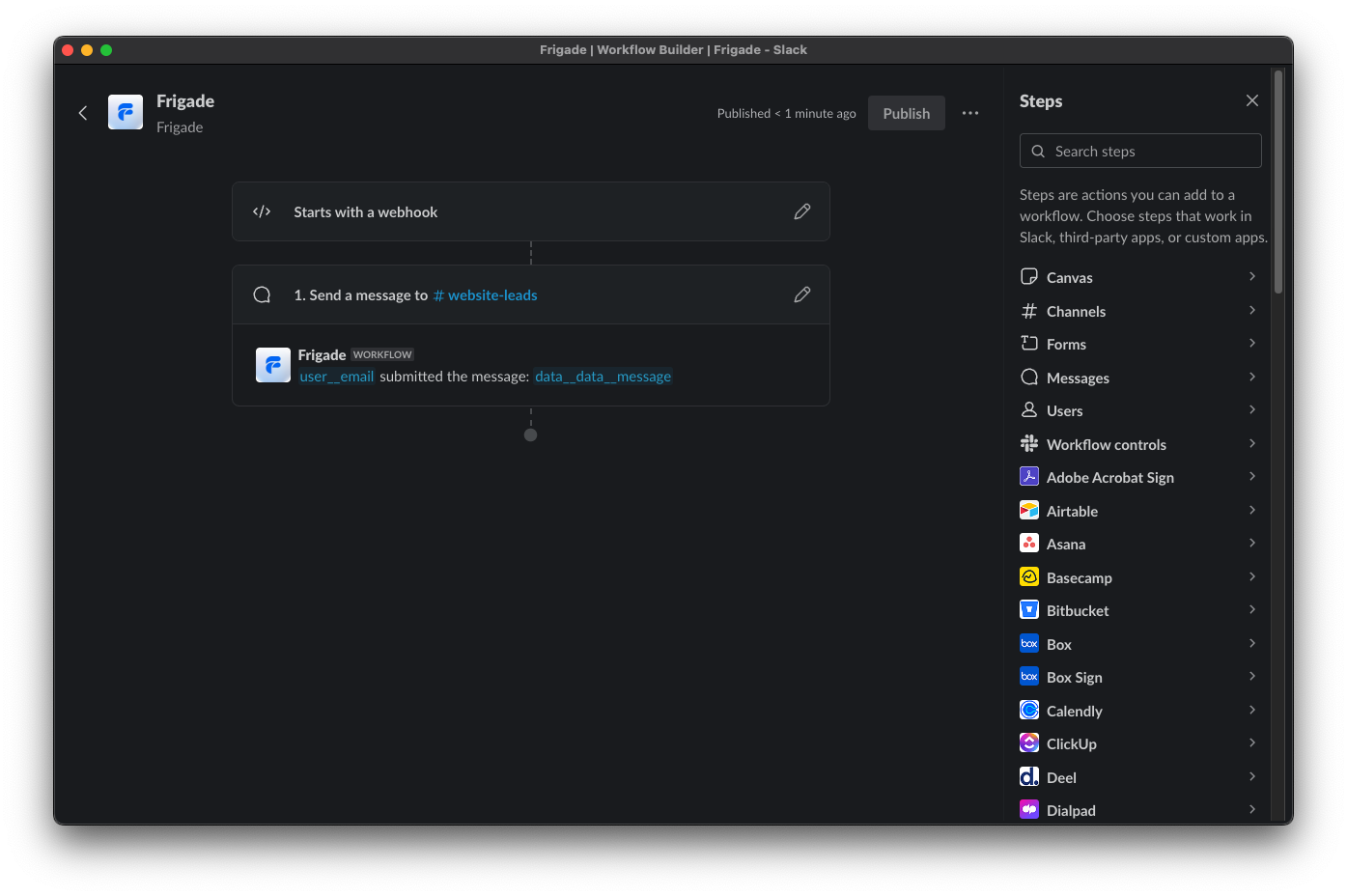Open the ClickUp step category
This screenshot has height=896, width=1347.
[x=1139, y=743]
